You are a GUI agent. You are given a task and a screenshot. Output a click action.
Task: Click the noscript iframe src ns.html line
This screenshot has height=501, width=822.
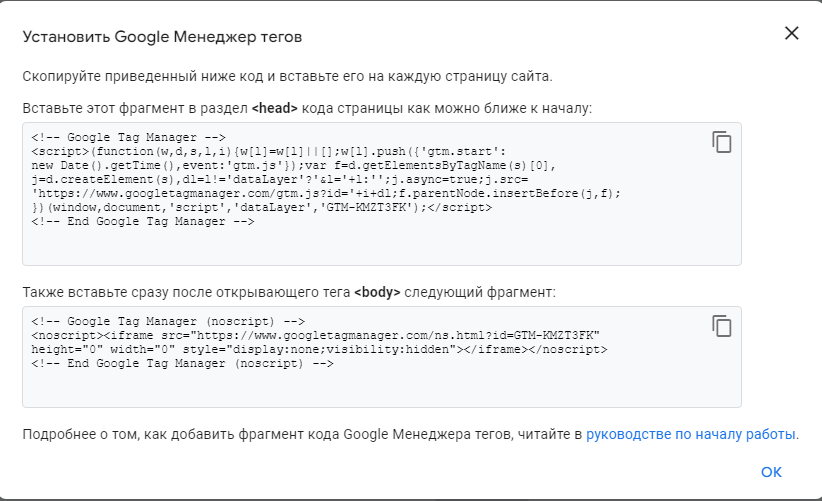[x=315, y=335]
